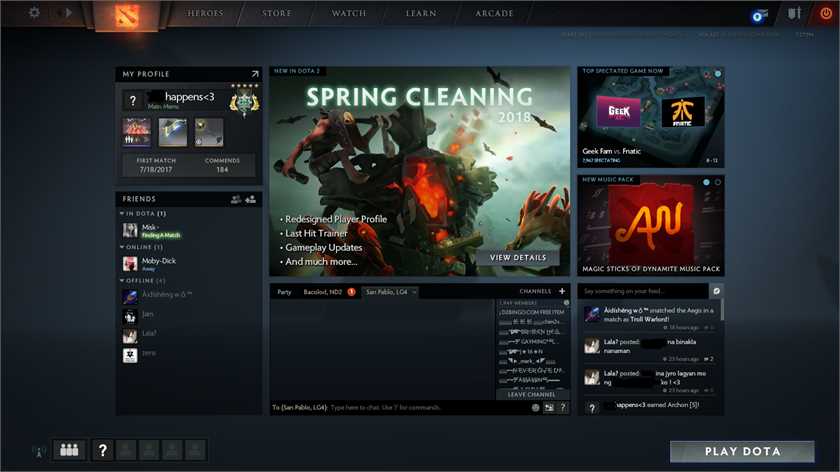Switch to the Party chat tab
This screenshot has width=840, height=472.
[284, 292]
